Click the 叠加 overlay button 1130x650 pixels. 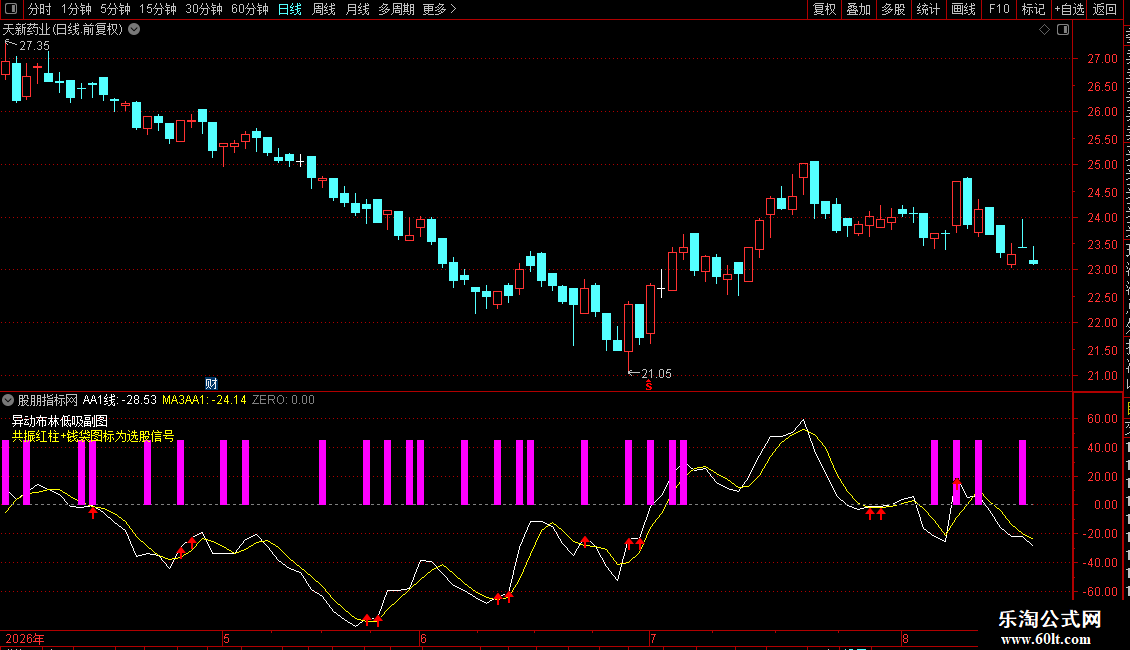click(858, 9)
